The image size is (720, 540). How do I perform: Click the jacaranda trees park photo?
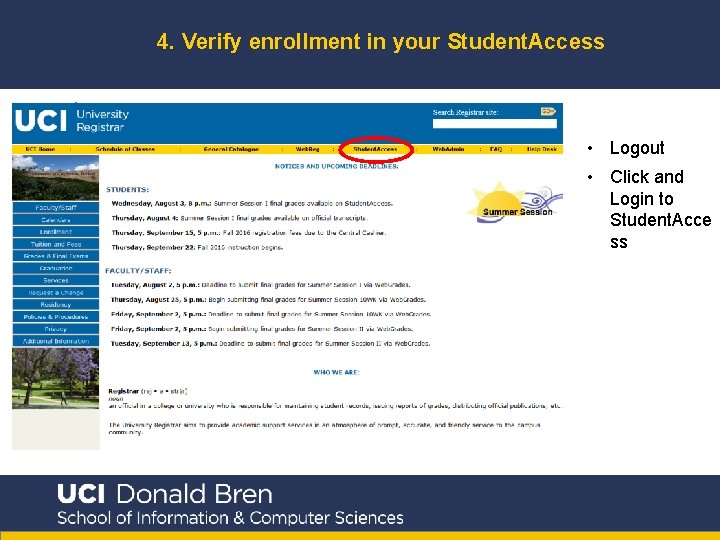coord(56,378)
